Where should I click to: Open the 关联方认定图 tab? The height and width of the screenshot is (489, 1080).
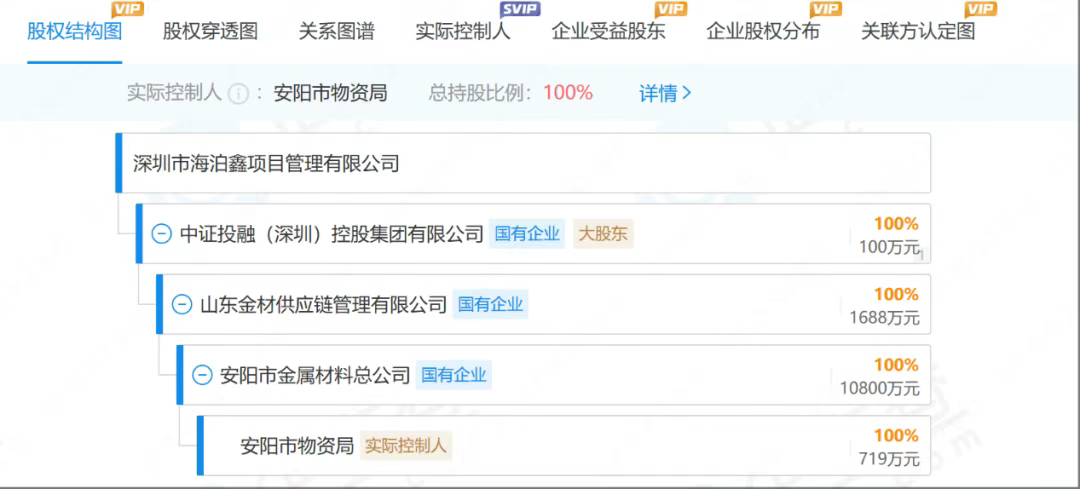918,32
